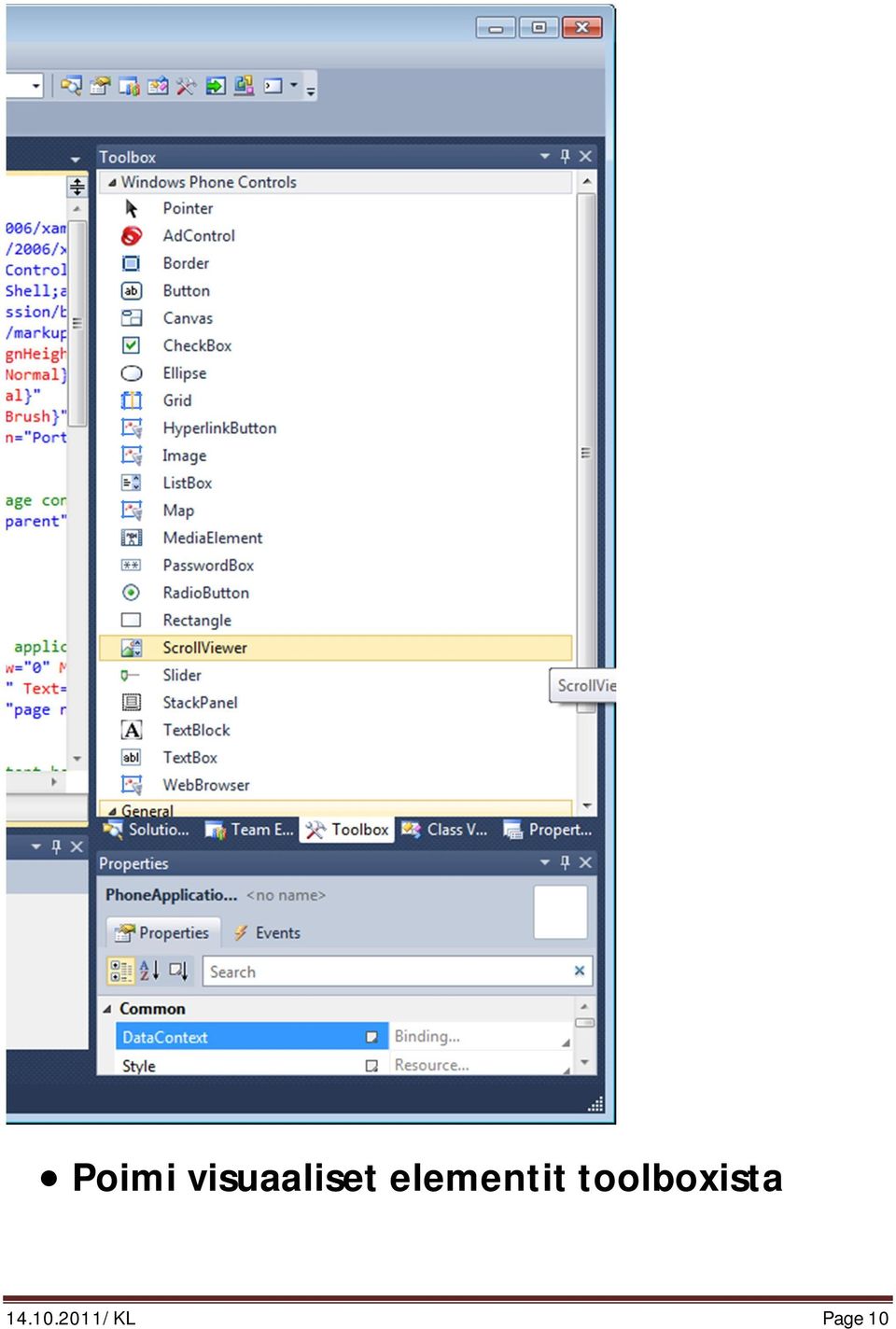Click the code editor split handle
Screen dimensions: 896x1329
(77, 187)
